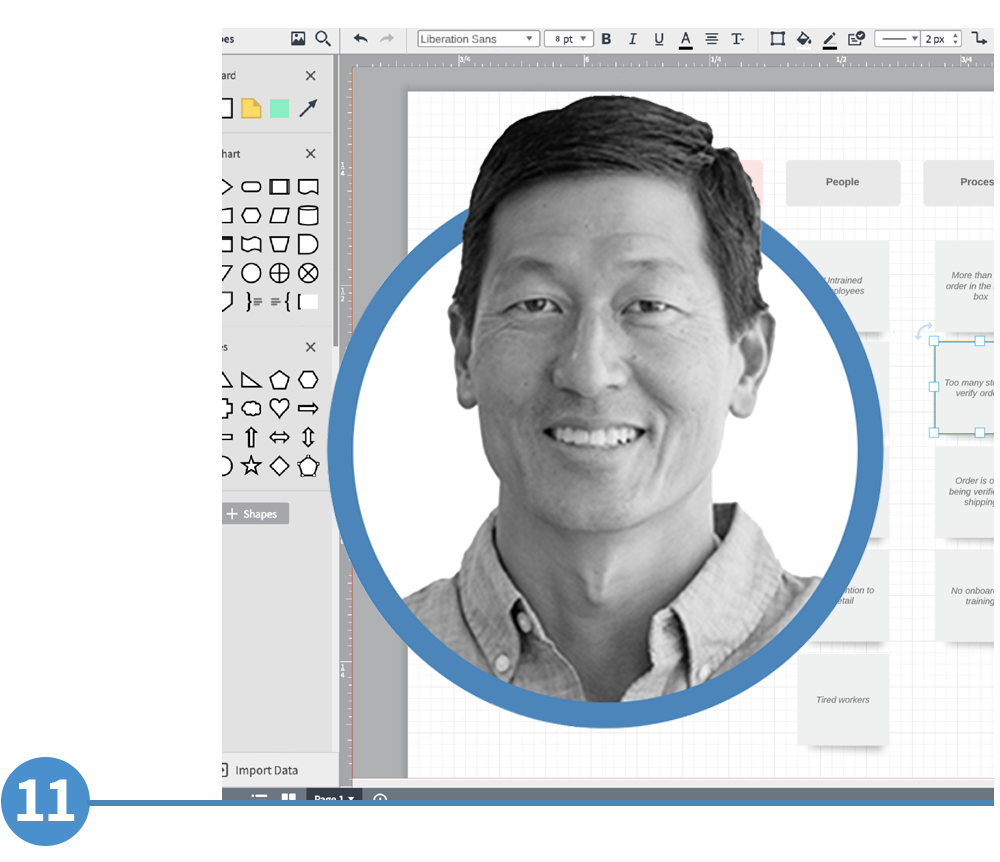Toggle italic formatting
The width and height of the screenshot is (1000, 862).
pyautogui.click(x=633, y=39)
